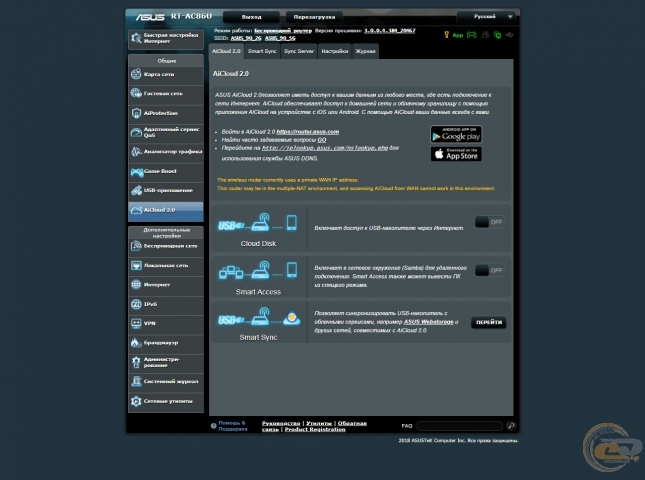Click the Выход (logout) button
Viewport: 645px width, 480px height.
point(251,17)
